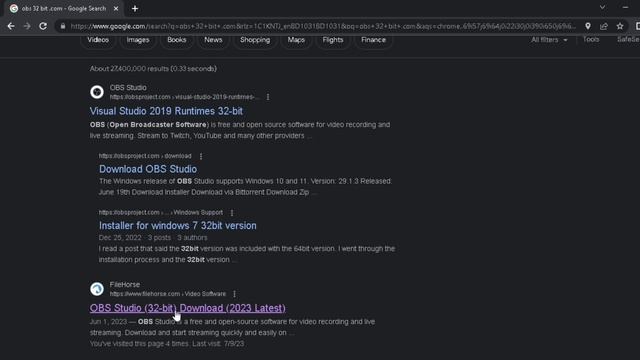Click the obsproject.com Windows Support URL
The image size is (640, 360).
161,213
